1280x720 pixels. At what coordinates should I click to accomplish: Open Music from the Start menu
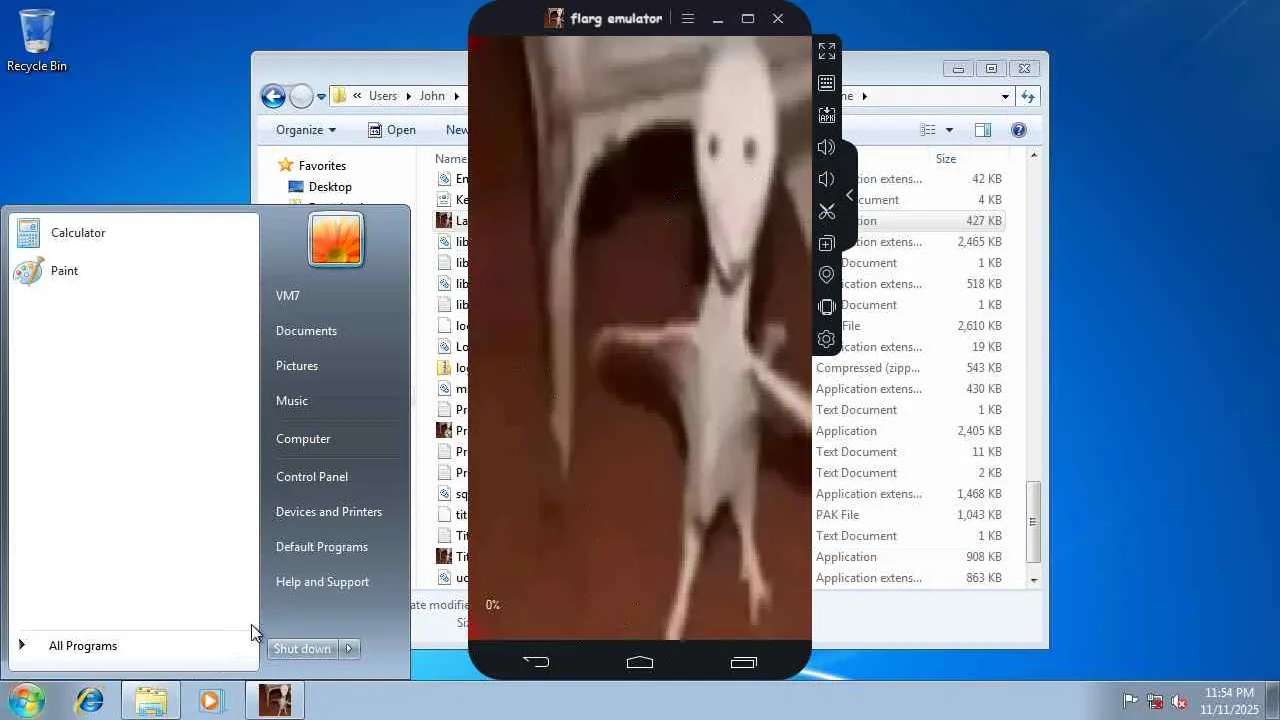[x=292, y=401]
